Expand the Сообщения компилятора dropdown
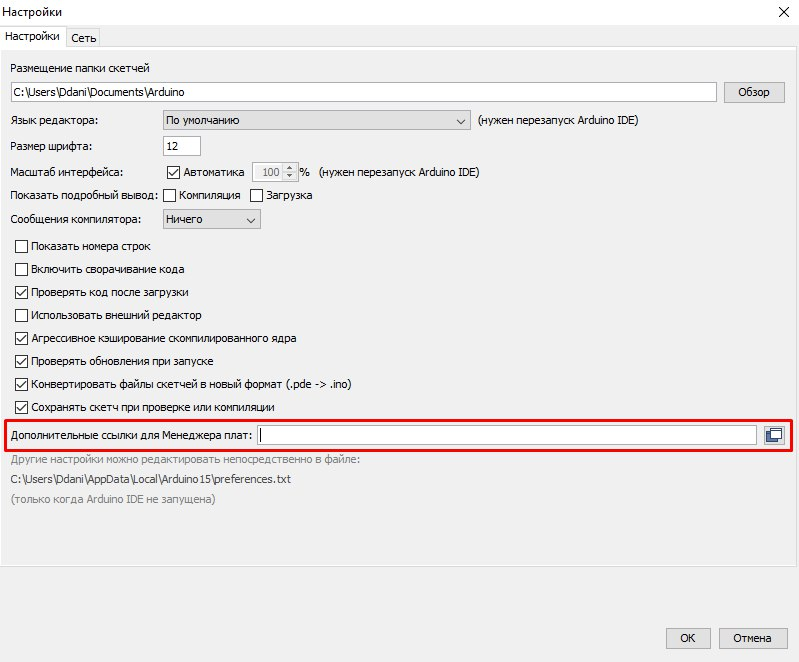The width and height of the screenshot is (799, 662). (x=211, y=219)
